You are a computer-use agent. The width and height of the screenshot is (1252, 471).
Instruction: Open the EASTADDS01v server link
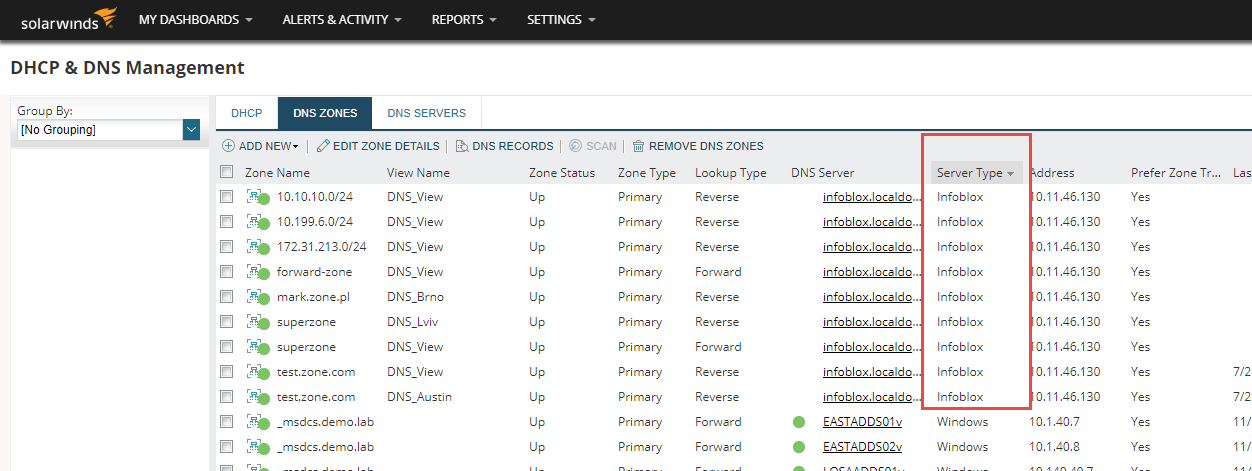[x=862, y=422]
